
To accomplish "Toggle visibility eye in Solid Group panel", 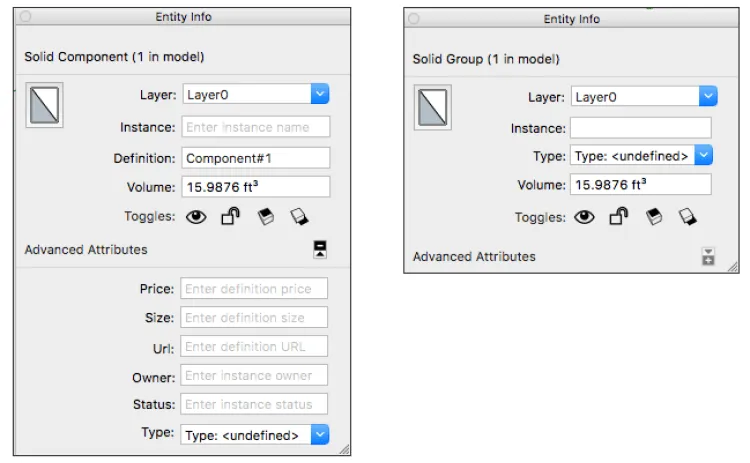I will [x=584, y=218].
